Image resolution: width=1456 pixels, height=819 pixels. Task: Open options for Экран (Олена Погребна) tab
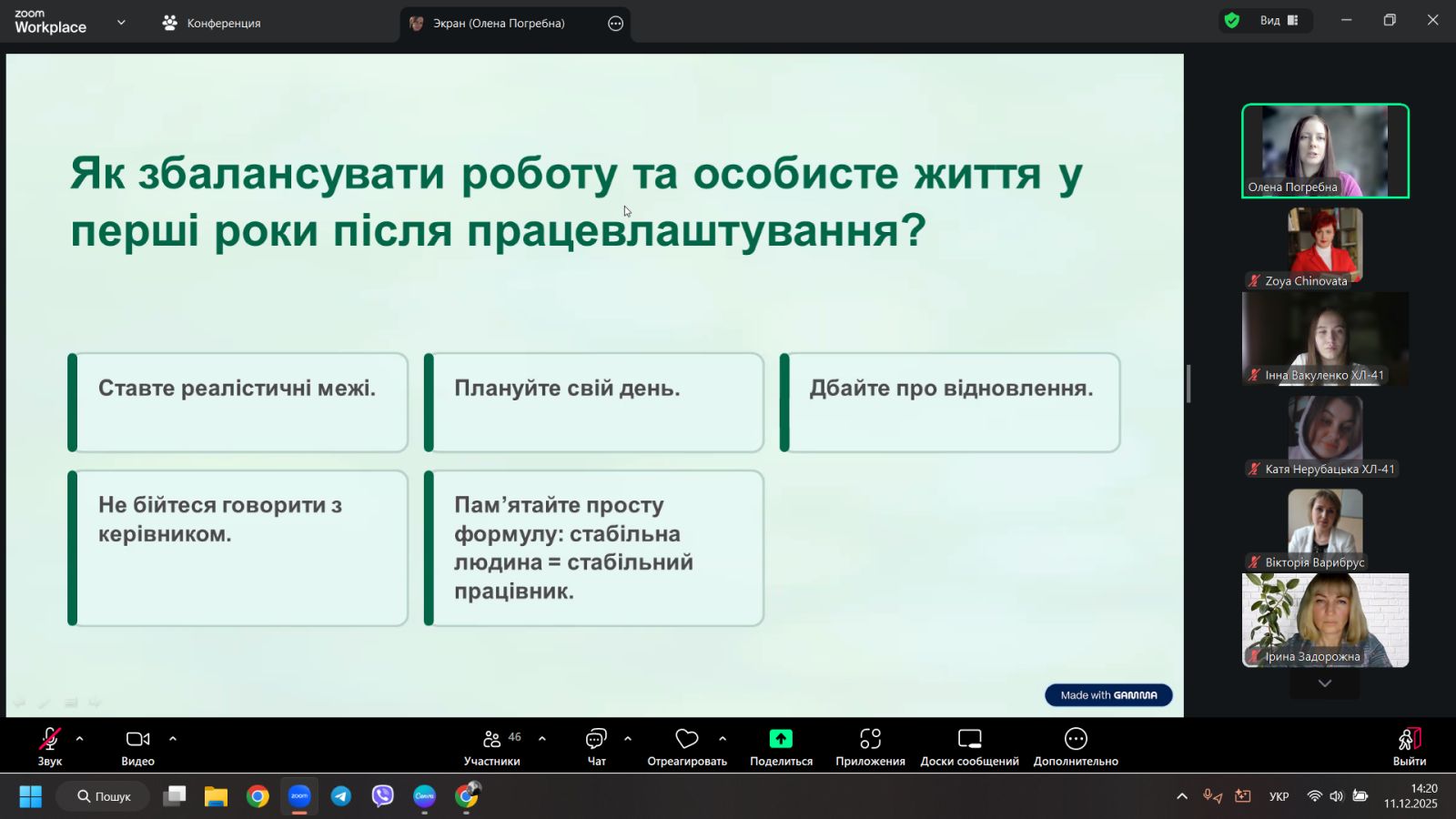(616, 24)
